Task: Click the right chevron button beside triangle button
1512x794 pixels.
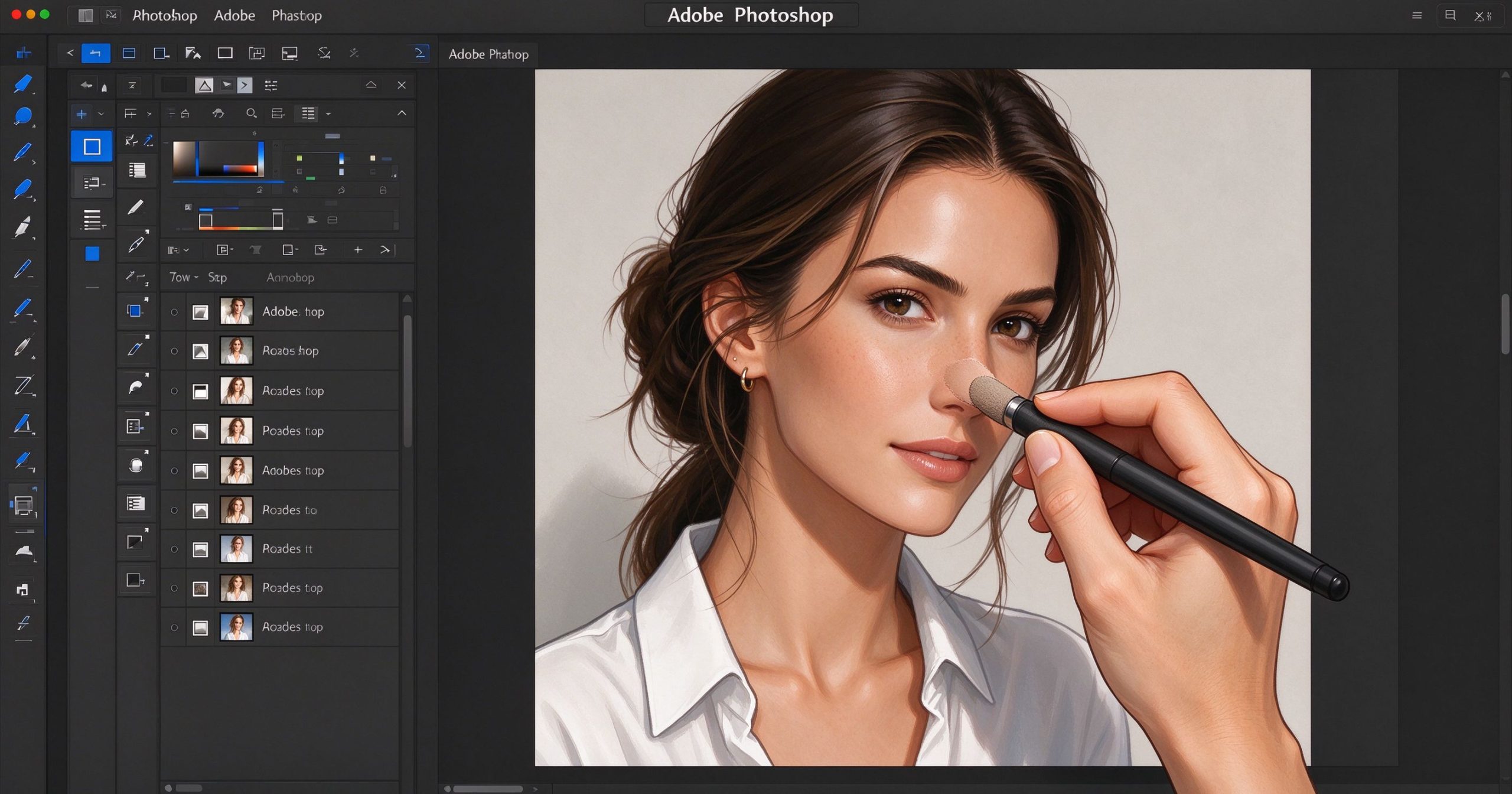Action: click(245, 86)
